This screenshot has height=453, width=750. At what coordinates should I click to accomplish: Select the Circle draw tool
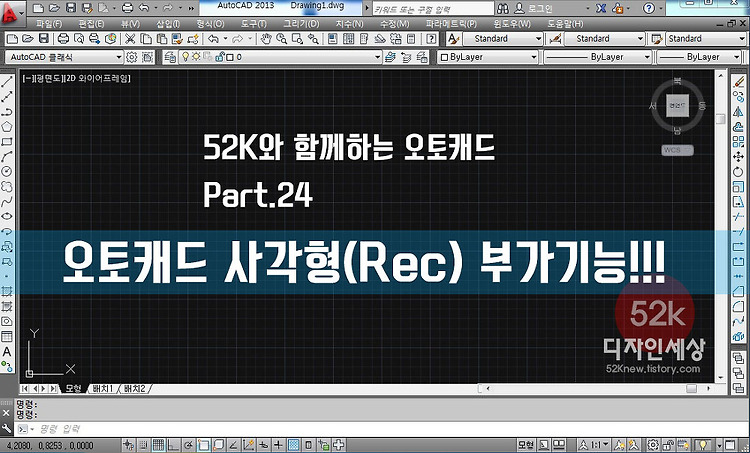tap(7, 171)
